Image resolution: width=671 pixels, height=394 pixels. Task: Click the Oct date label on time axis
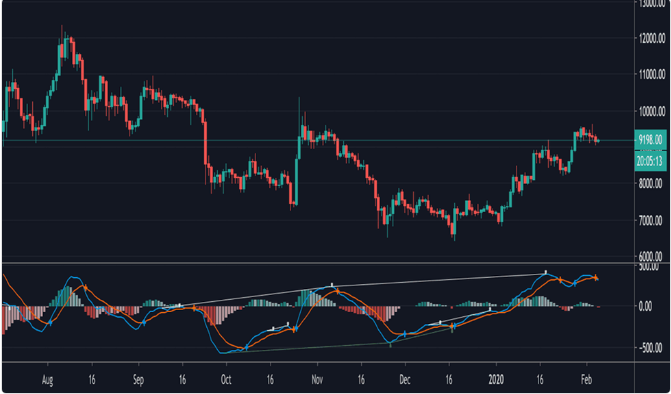click(226, 380)
